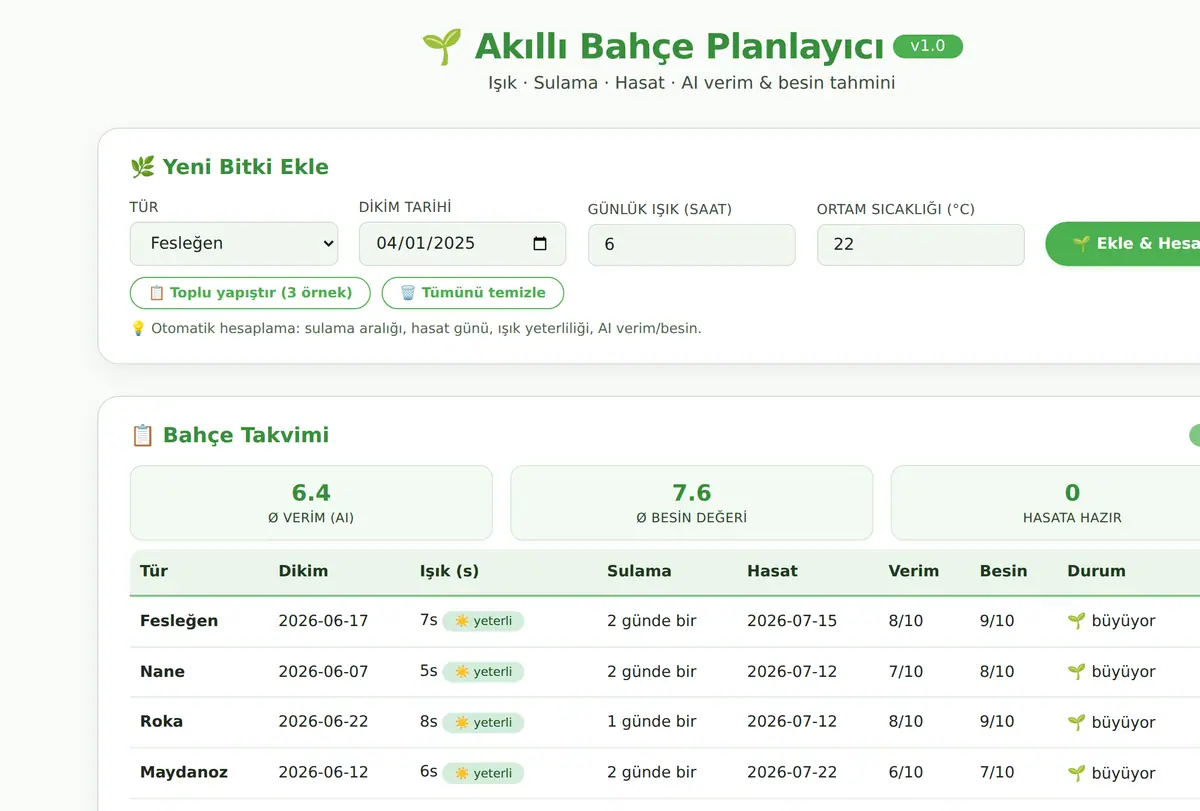This screenshot has height=811, width=1200.
Task: Open the Tür dropdown showing Fesleğen
Action: 234,243
